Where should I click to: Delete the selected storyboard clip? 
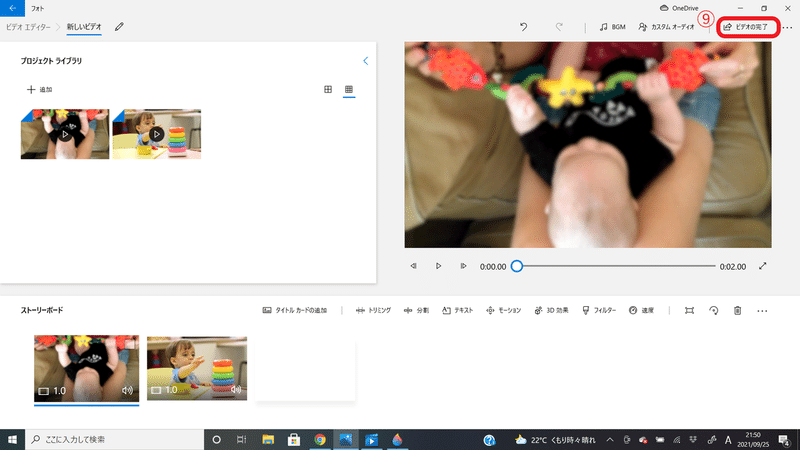pos(737,310)
